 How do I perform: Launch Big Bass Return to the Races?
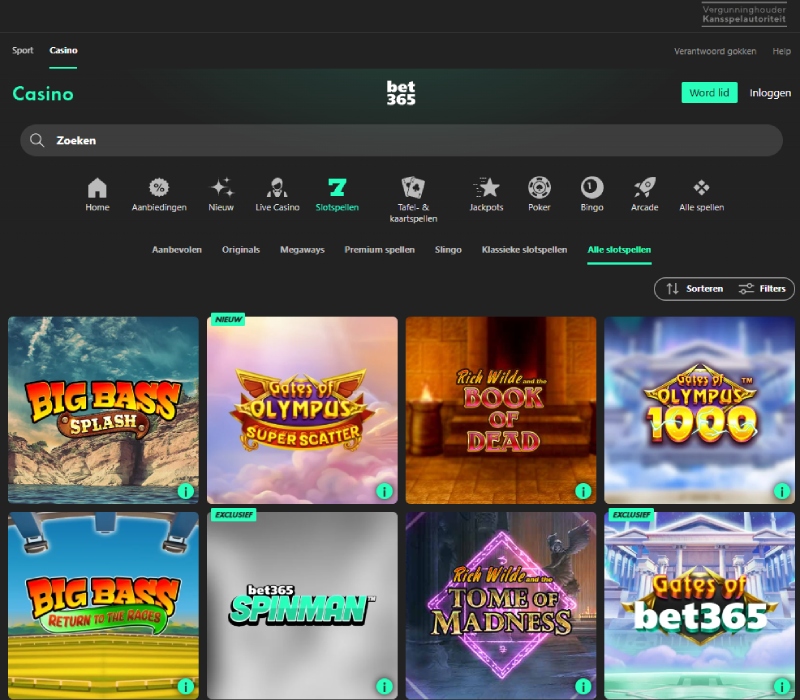tap(103, 606)
